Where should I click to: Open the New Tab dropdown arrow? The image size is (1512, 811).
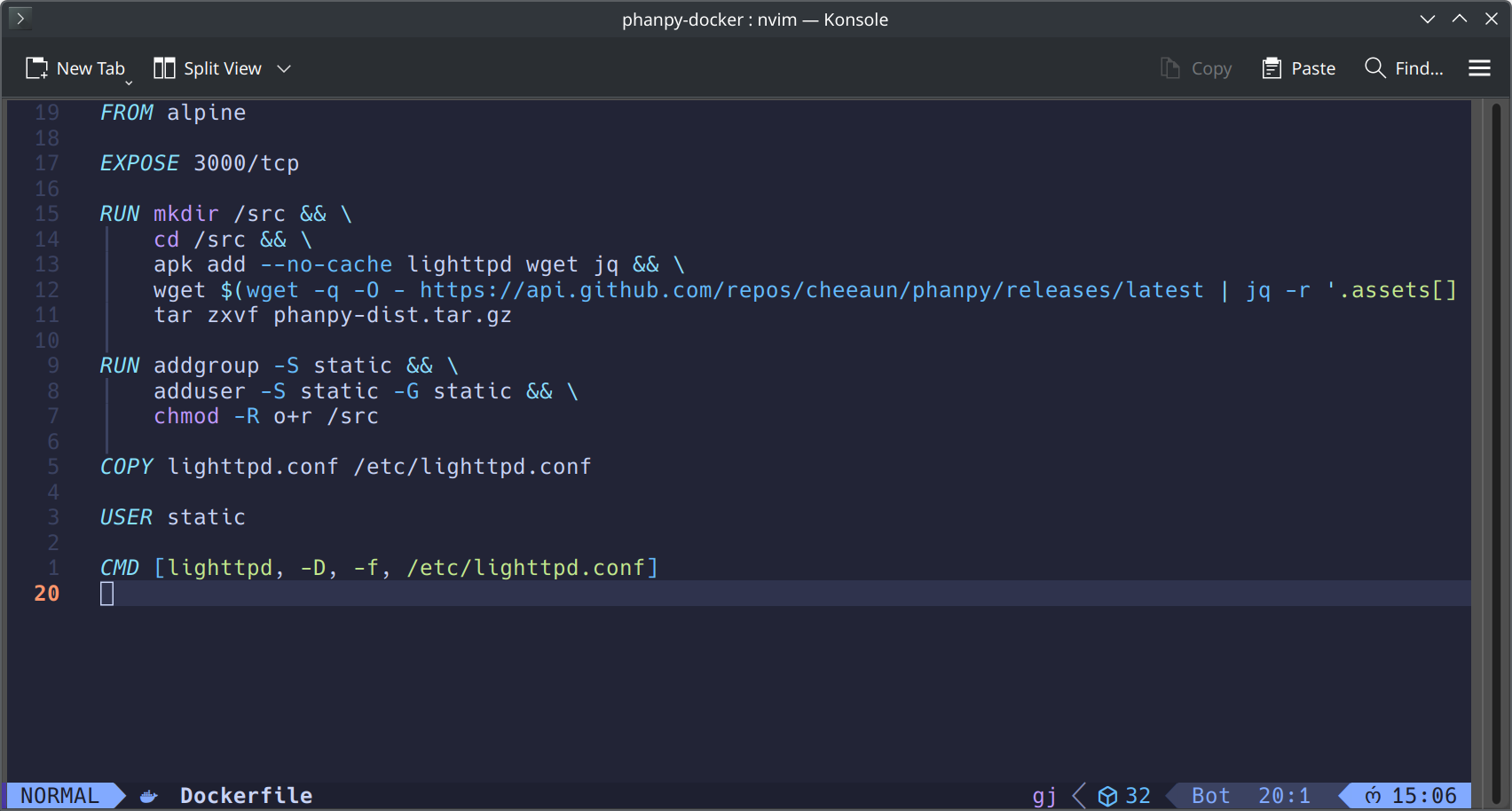point(129,83)
